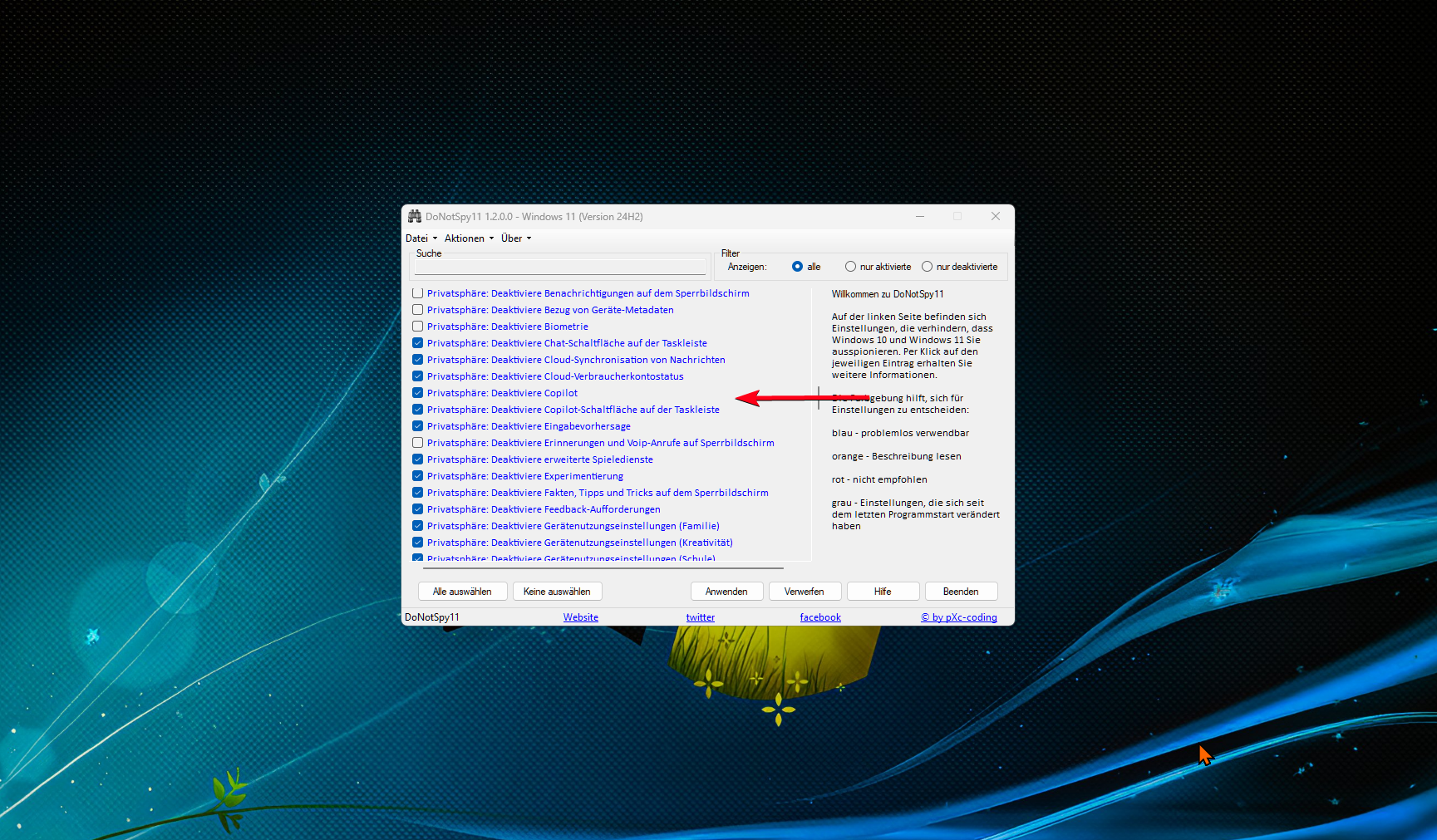Open the '© by pXc-coding' link

(x=959, y=617)
